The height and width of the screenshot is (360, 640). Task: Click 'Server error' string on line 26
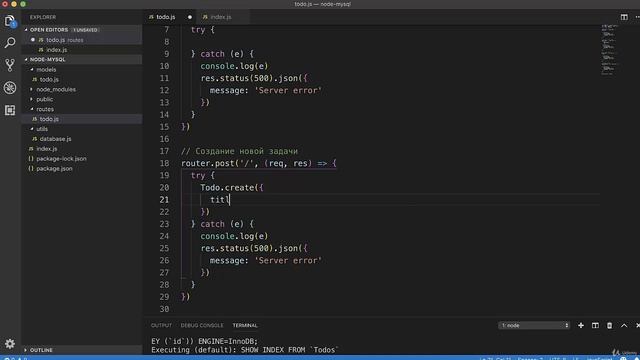pyautogui.click(x=288, y=260)
